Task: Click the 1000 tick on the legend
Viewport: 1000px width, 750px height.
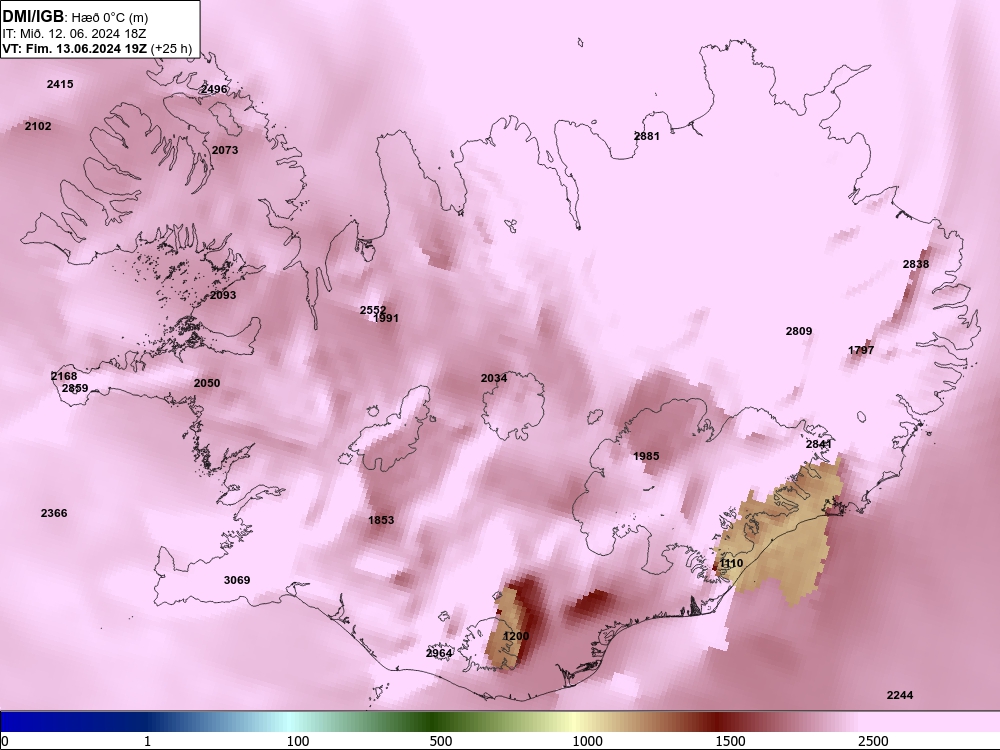Action: click(587, 741)
